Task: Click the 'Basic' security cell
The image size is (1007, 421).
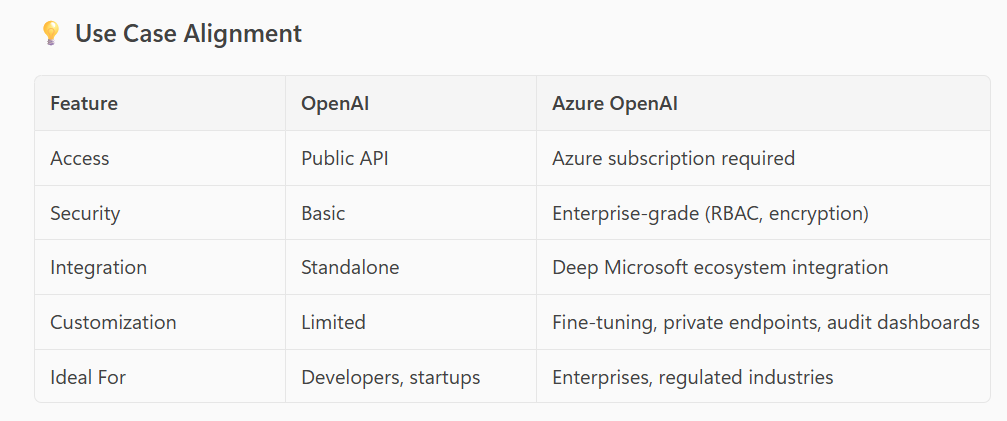Action: (323, 213)
